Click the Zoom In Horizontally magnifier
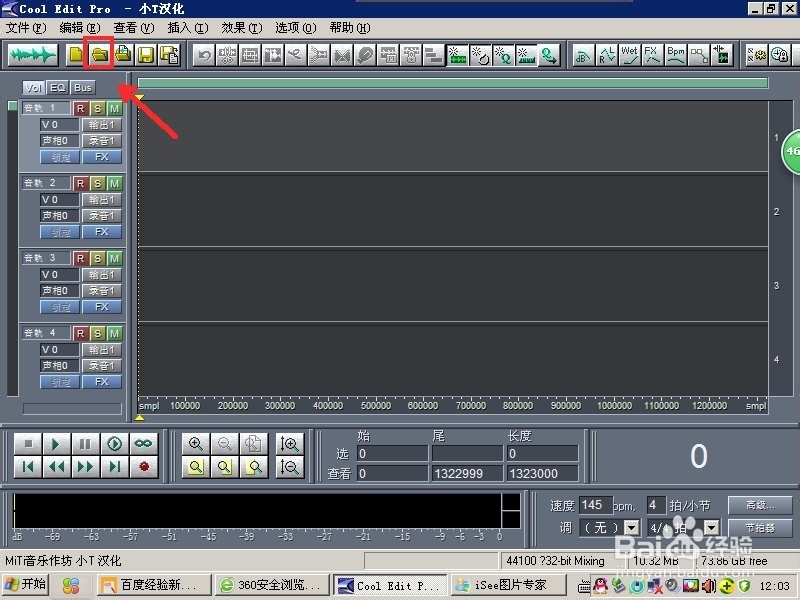Image resolution: width=800 pixels, height=600 pixels. [196, 443]
